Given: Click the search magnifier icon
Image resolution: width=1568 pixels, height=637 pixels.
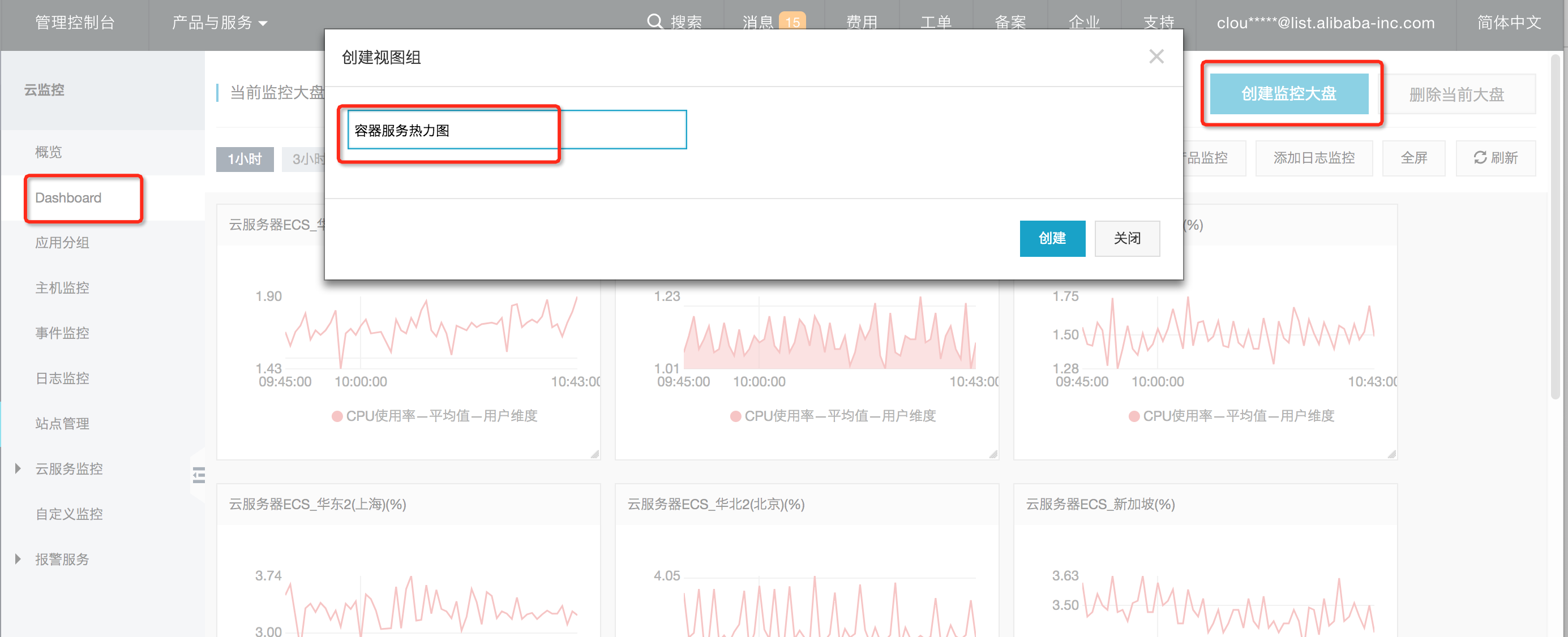Looking at the screenshot, I should tap(654, 22).
